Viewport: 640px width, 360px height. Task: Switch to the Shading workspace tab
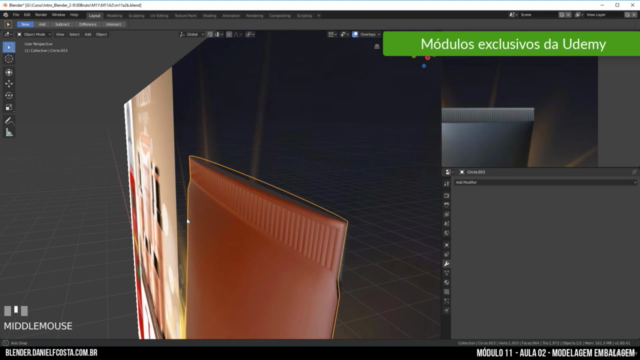(x=209, y=16)
